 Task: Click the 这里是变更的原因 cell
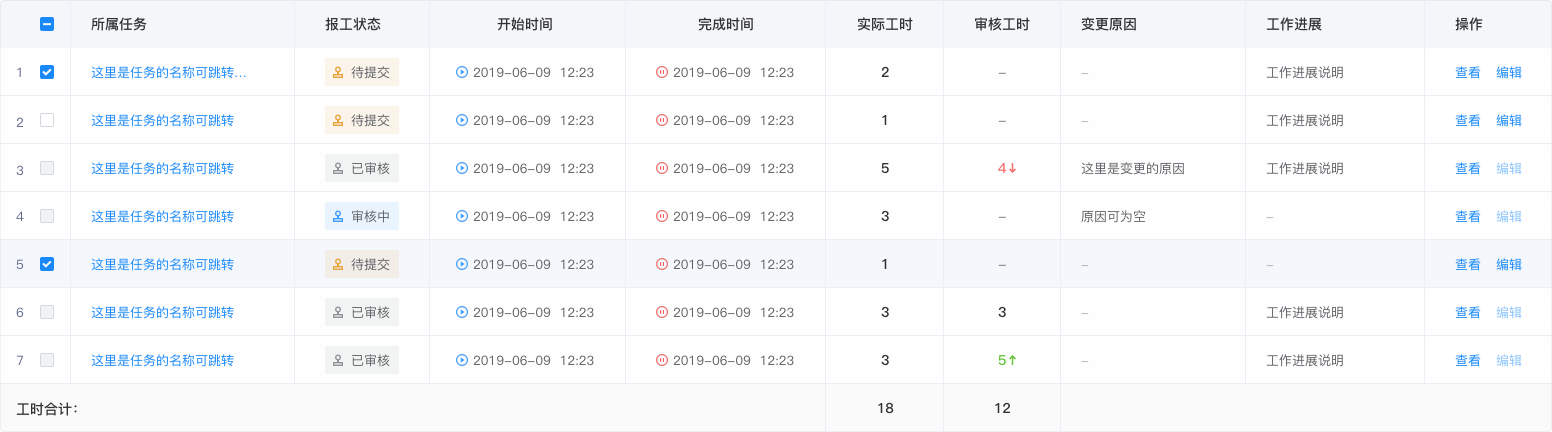[x=1132, y=168]
